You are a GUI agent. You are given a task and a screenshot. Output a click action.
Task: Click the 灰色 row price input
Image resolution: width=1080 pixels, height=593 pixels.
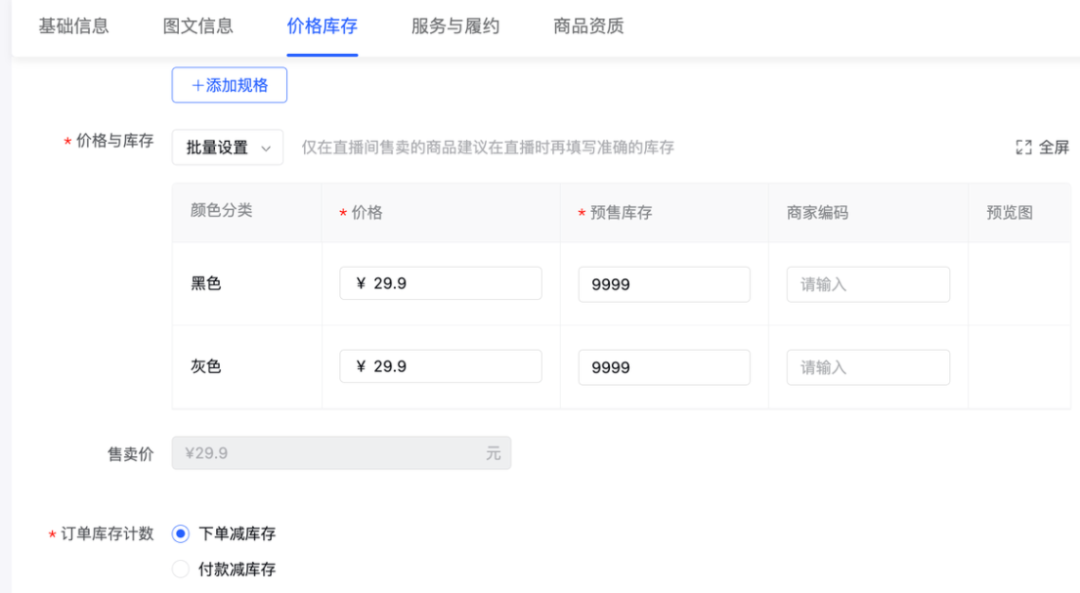(441, 366)
